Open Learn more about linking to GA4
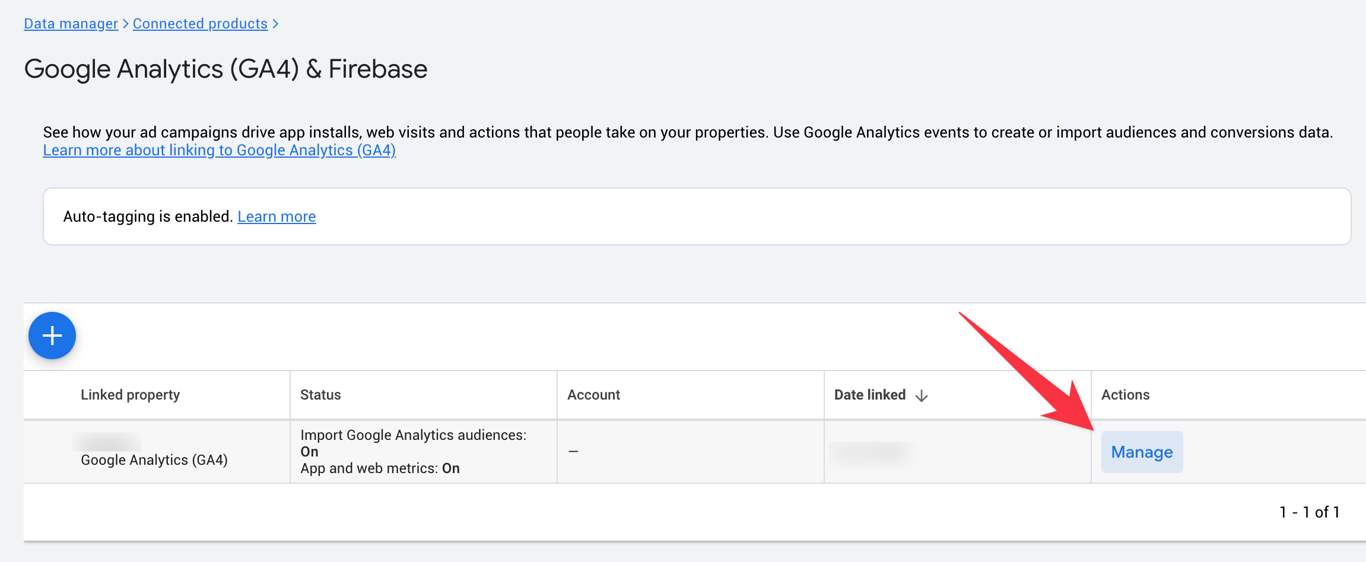 219,150
